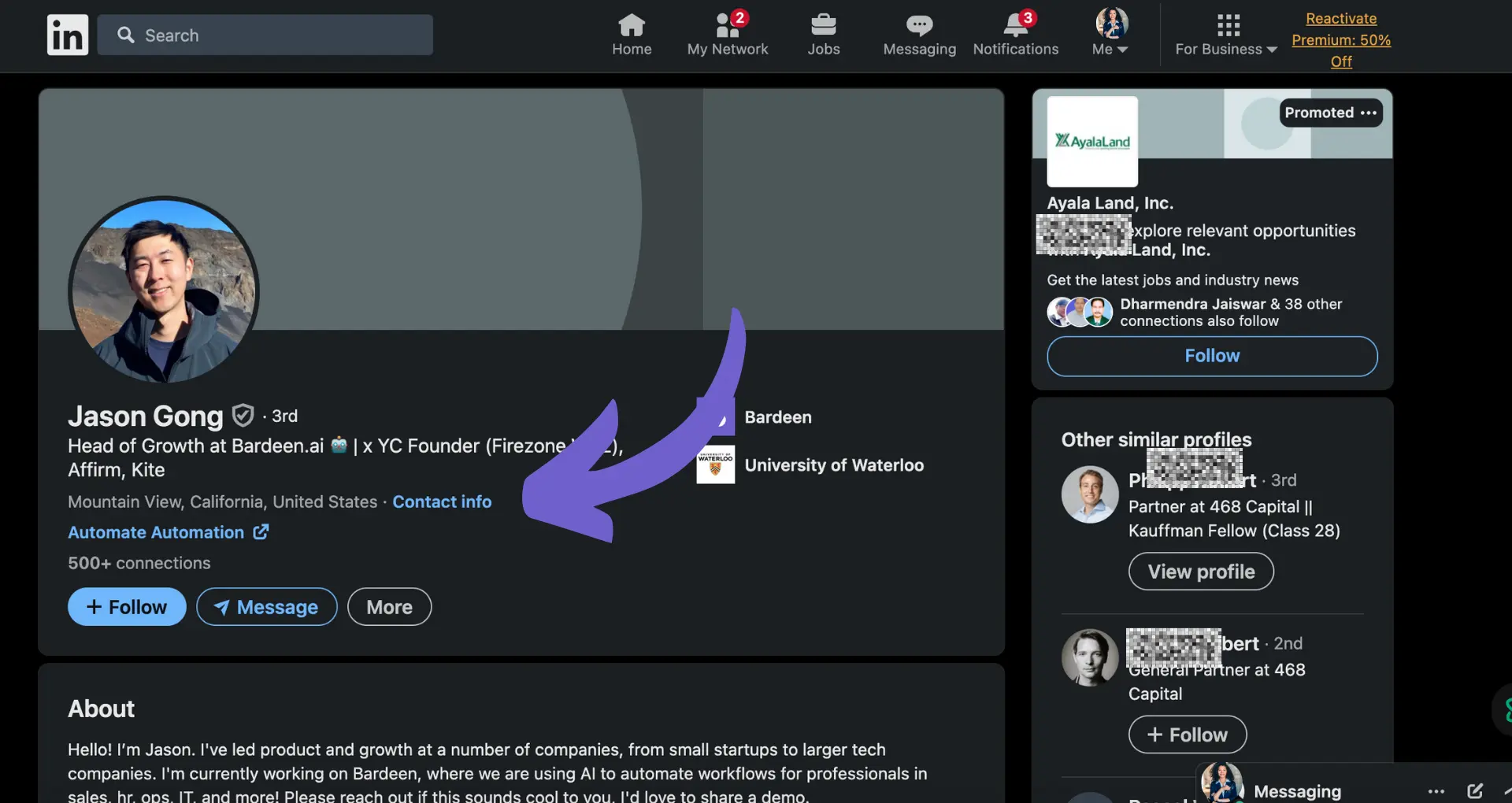Click Dharmendra Jaiswar connections avatars
Image resolution: width=1512 pixels, height=803 pixels.
(x=1080, y=312)
